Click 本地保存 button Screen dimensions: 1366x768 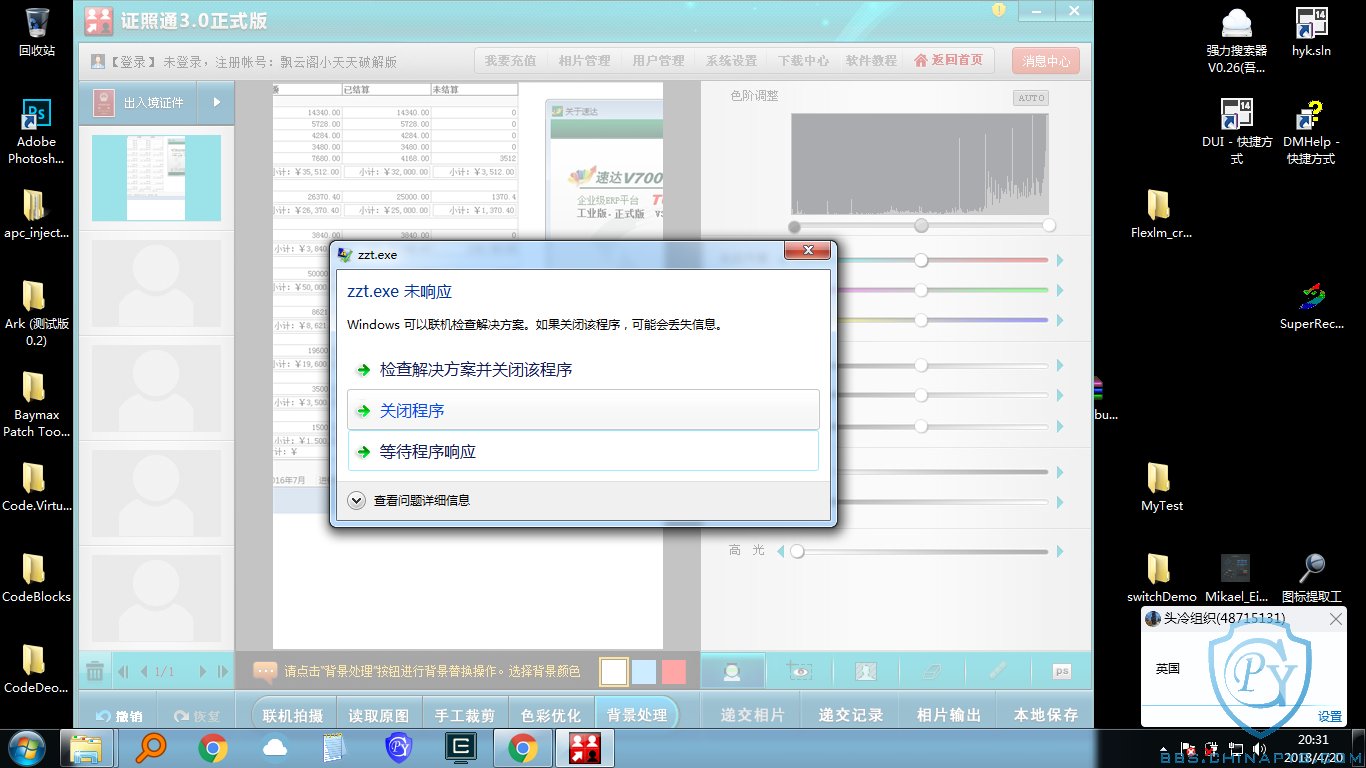click(x=1046, y=716)
